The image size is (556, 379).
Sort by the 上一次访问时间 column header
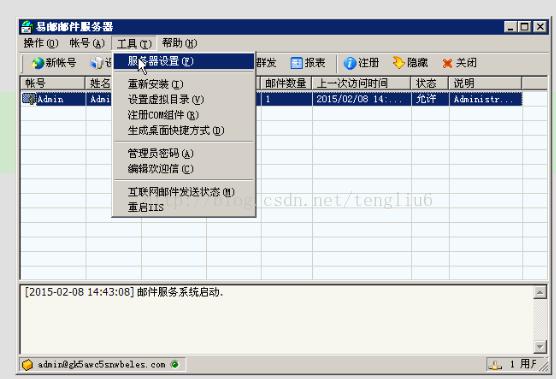(361, 83)
